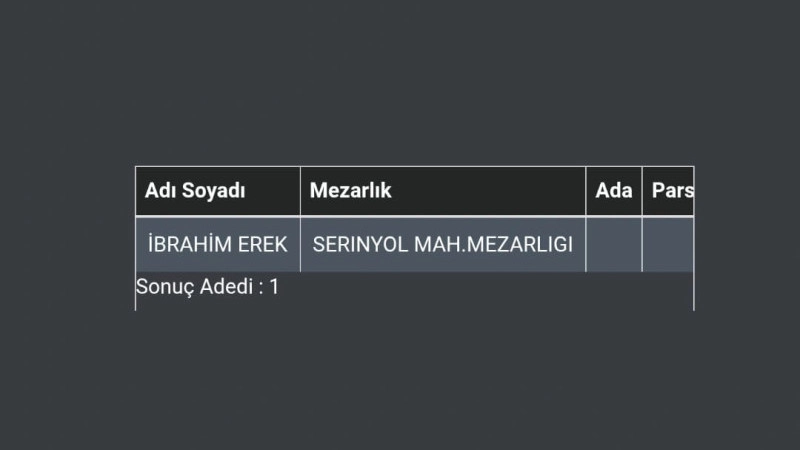Click the empty Pars cell in result row
Screen dimensions: 800x450
(x=668, y=245)
